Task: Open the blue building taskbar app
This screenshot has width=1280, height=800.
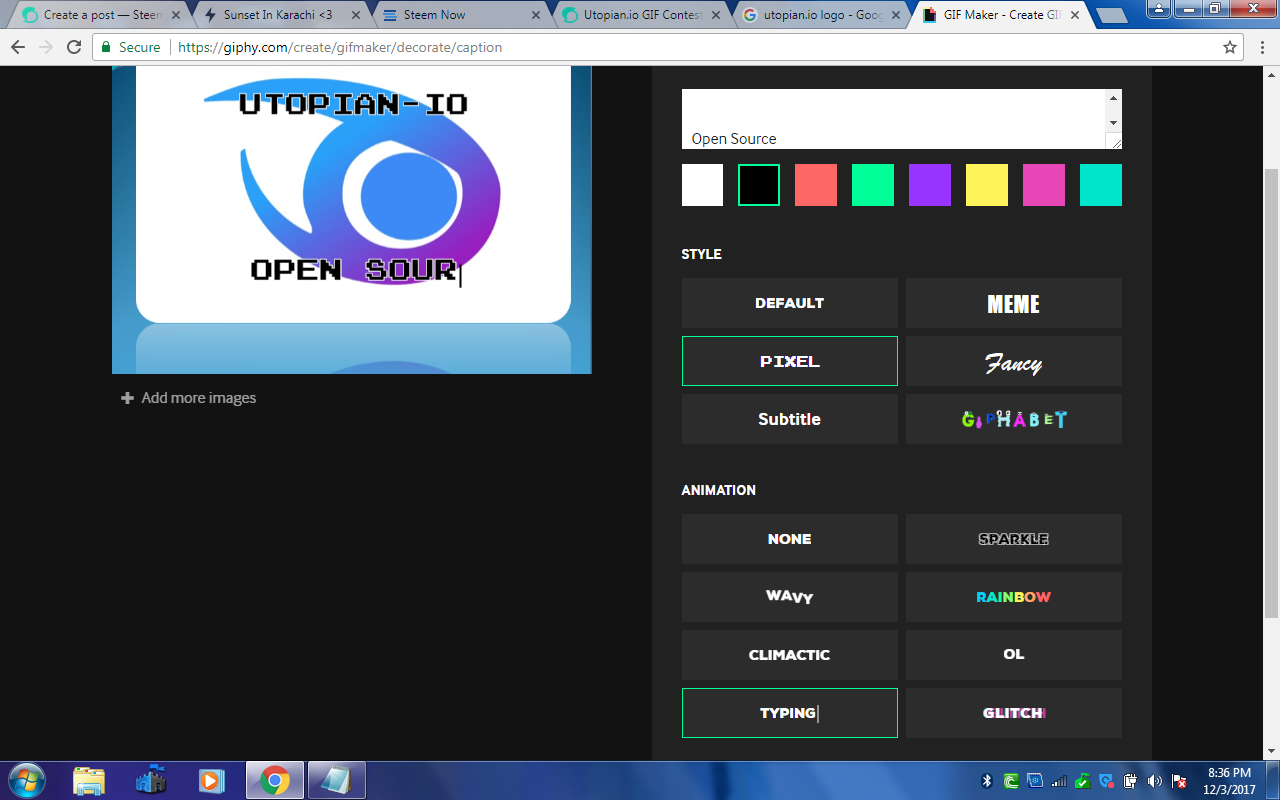Action: [151, 780]
